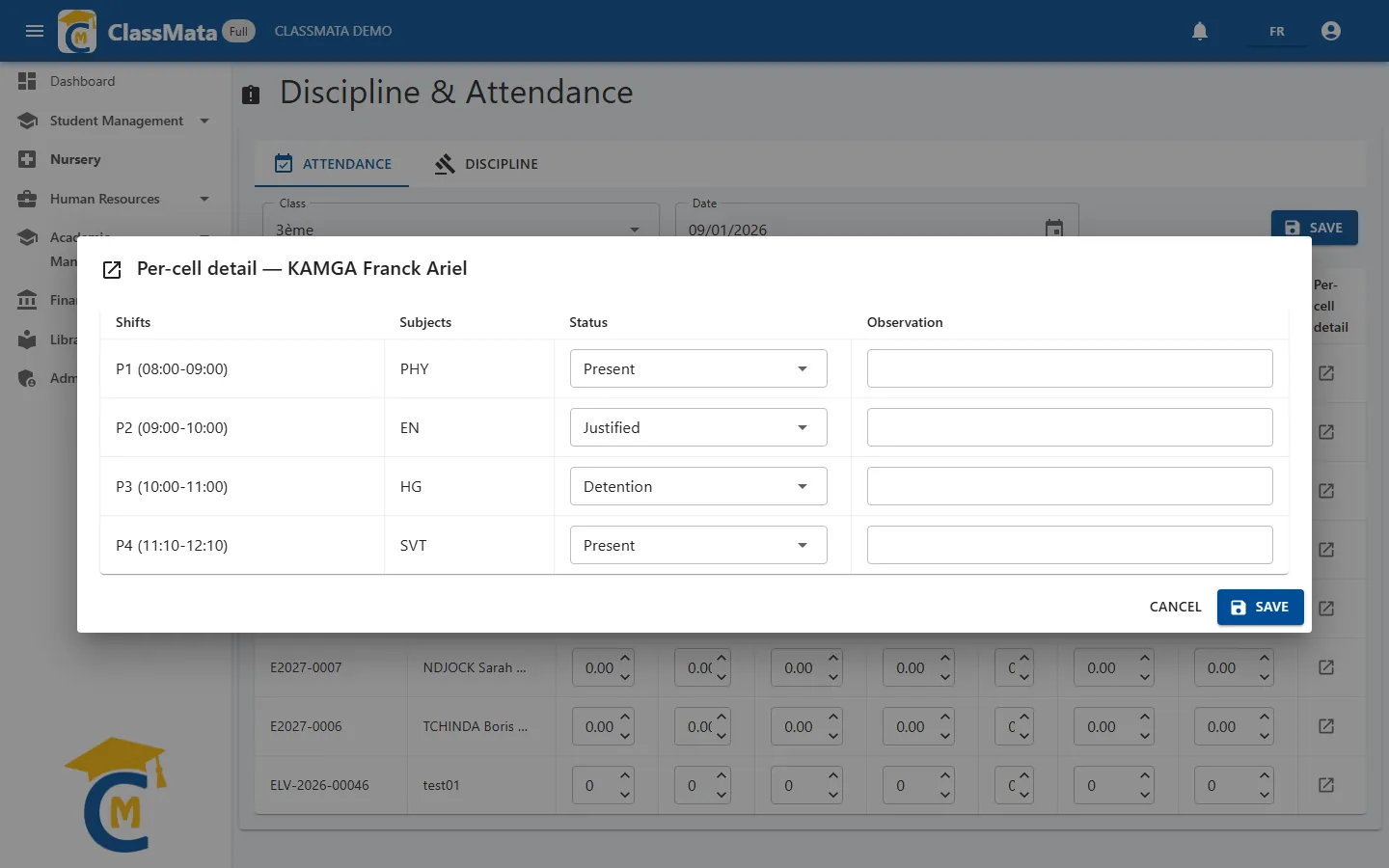Open per-cell detail icon for NDJOCK Sarah

pyautogui.click(x=1326, y=667)
